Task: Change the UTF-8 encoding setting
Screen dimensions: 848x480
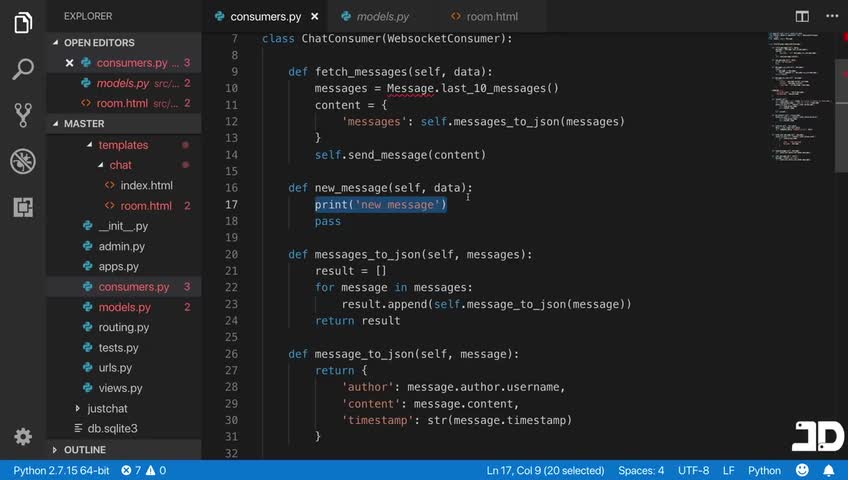Action: click(693, 470)
